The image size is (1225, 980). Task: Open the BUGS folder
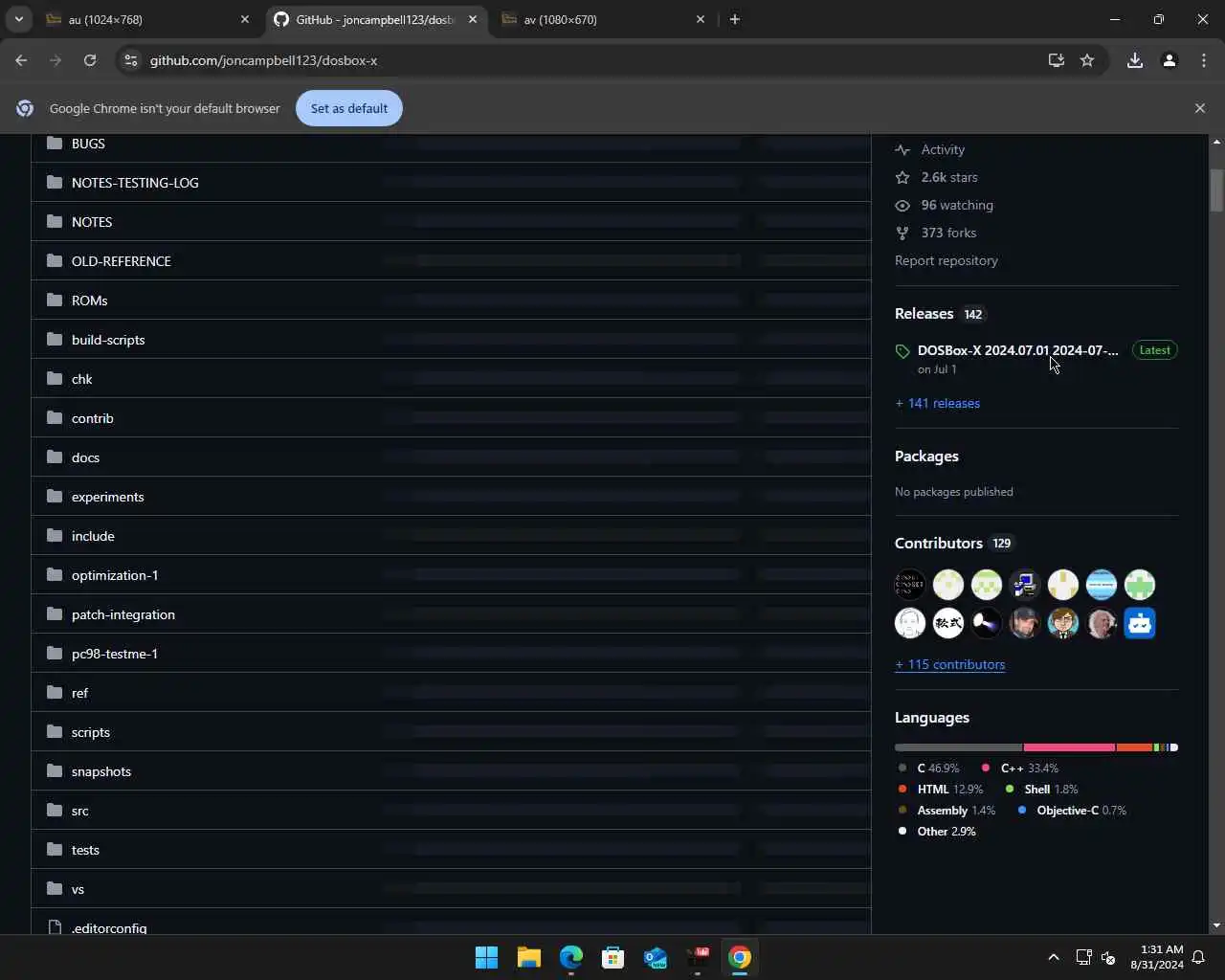click(88, 144)
